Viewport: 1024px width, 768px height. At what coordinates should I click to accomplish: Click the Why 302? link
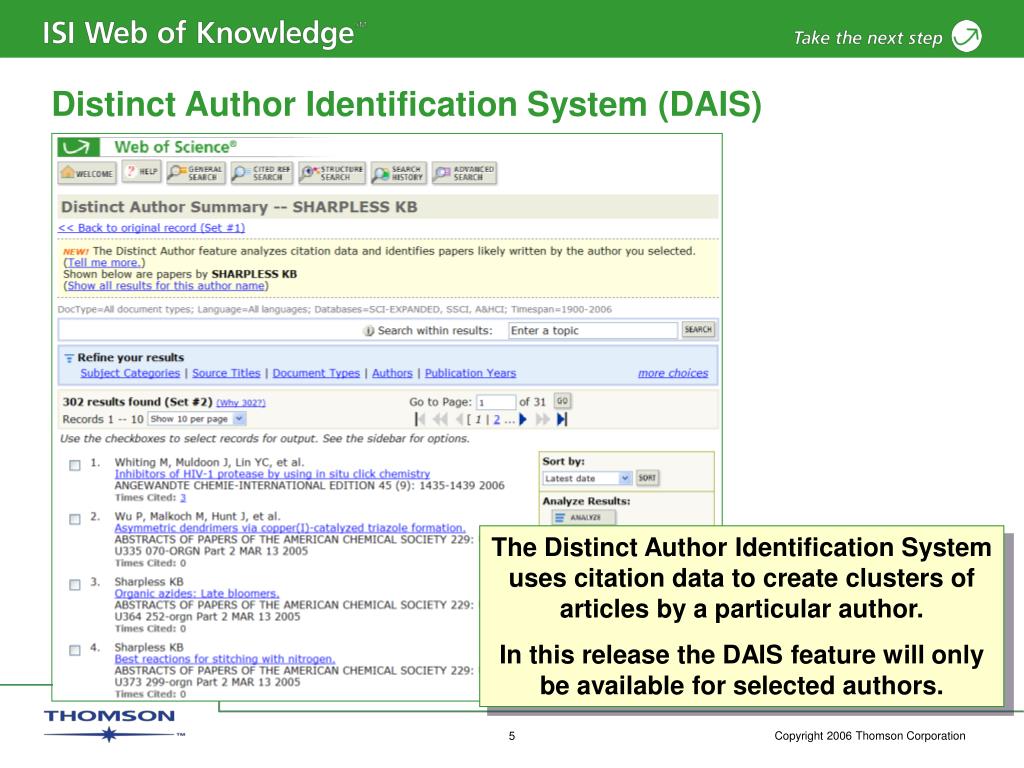241,403
